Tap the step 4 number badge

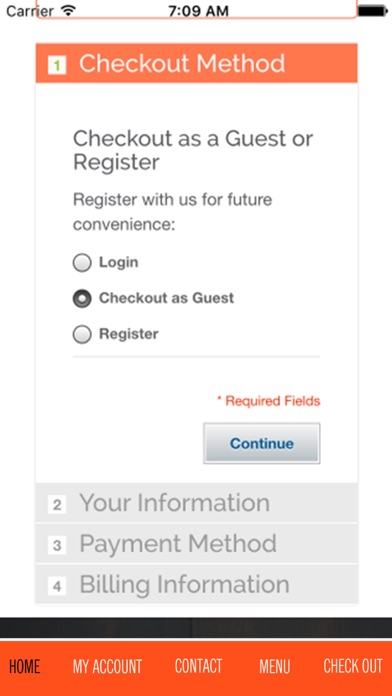point(57,586)
